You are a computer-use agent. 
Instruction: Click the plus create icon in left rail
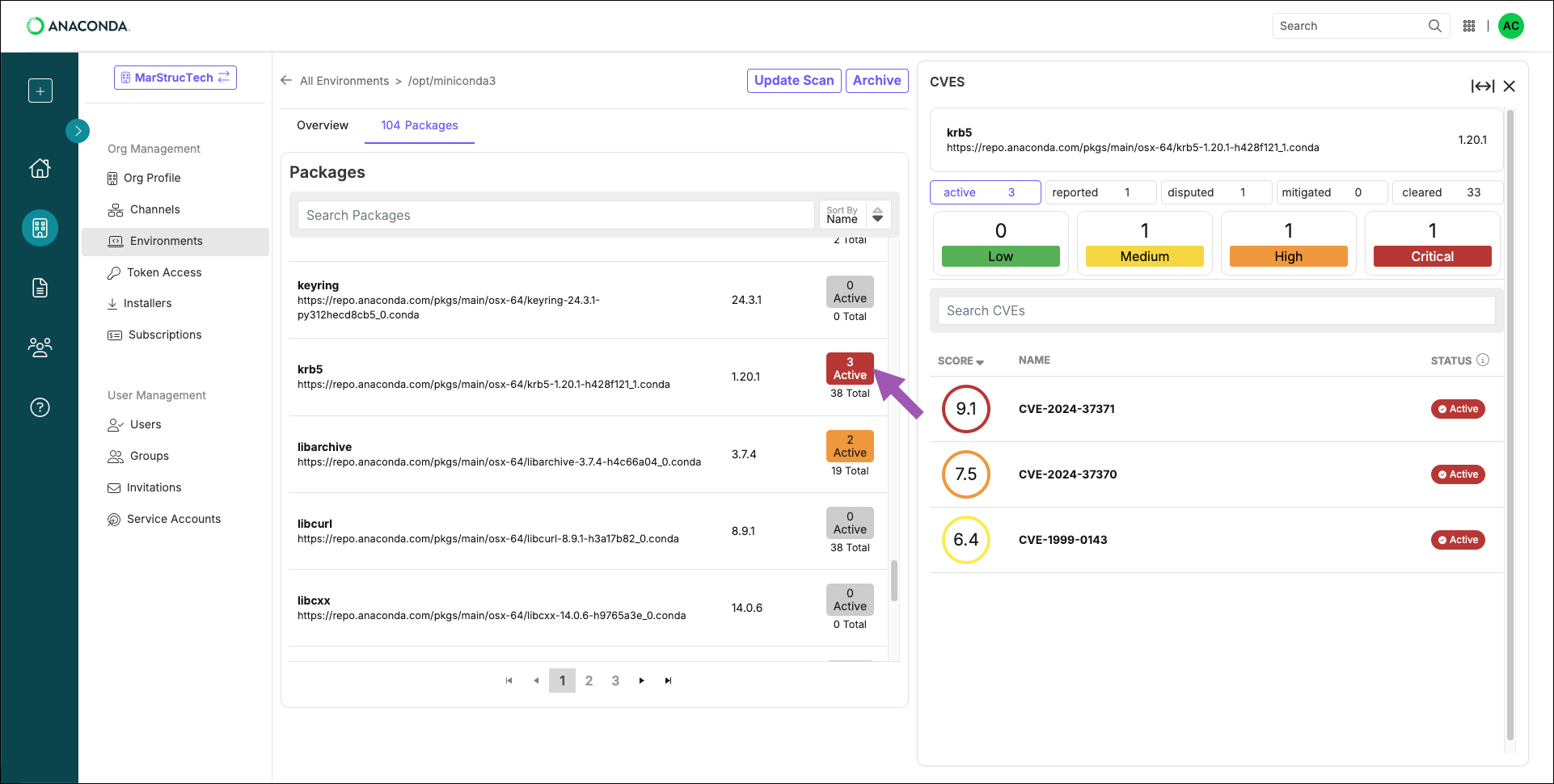[x=40, y=91]
